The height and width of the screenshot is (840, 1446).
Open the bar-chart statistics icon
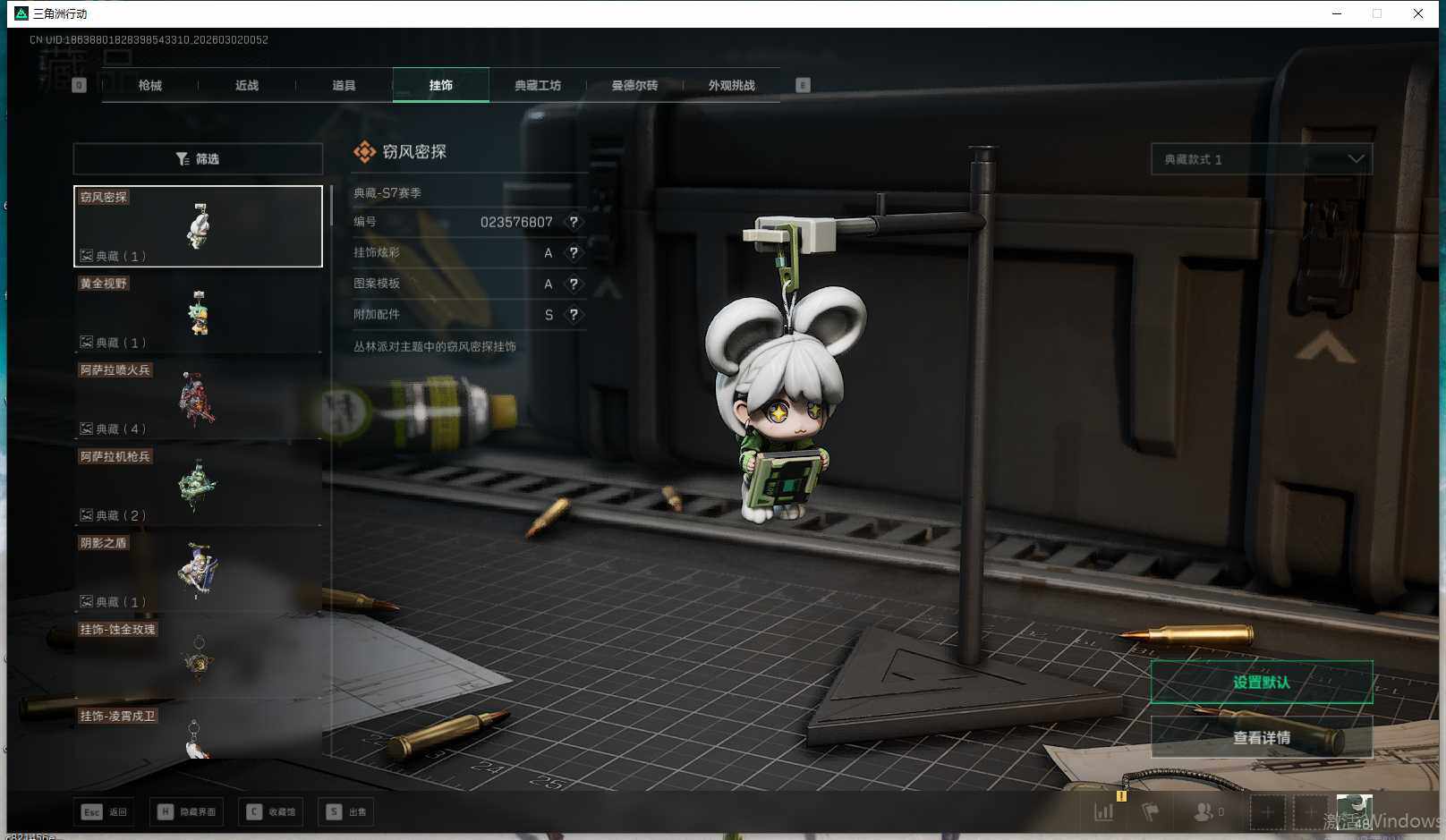click(1104, 812)
